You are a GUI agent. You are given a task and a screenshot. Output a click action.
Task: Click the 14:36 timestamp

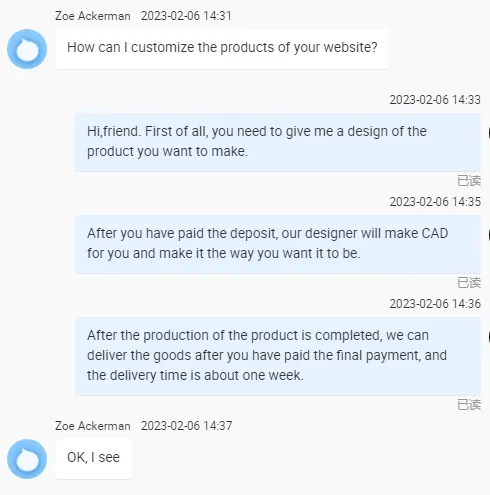pos(435,304)
